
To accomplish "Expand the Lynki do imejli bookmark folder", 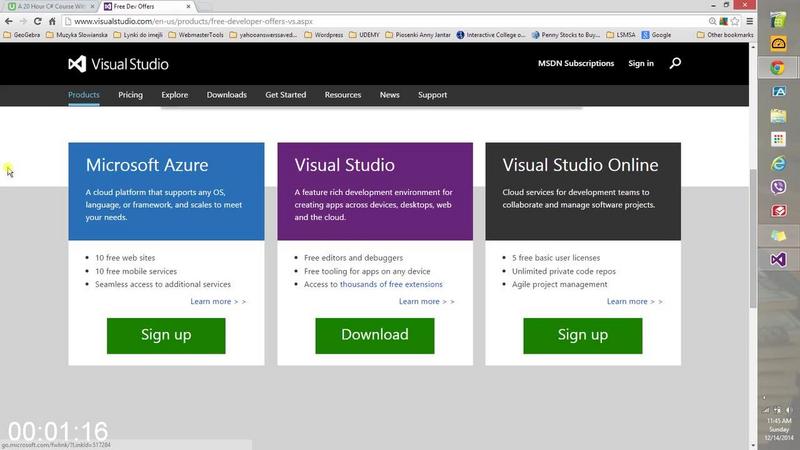I will click(138, 35).
